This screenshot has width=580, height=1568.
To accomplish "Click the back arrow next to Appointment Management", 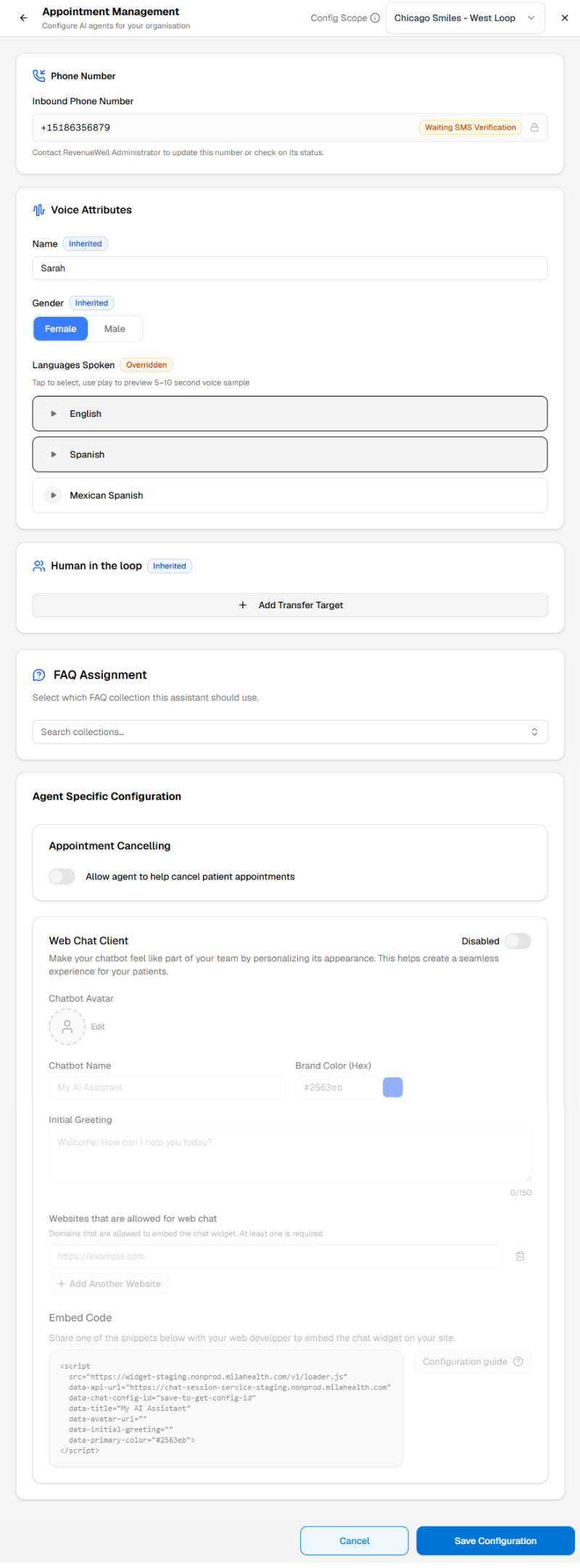I will [23, 18].
